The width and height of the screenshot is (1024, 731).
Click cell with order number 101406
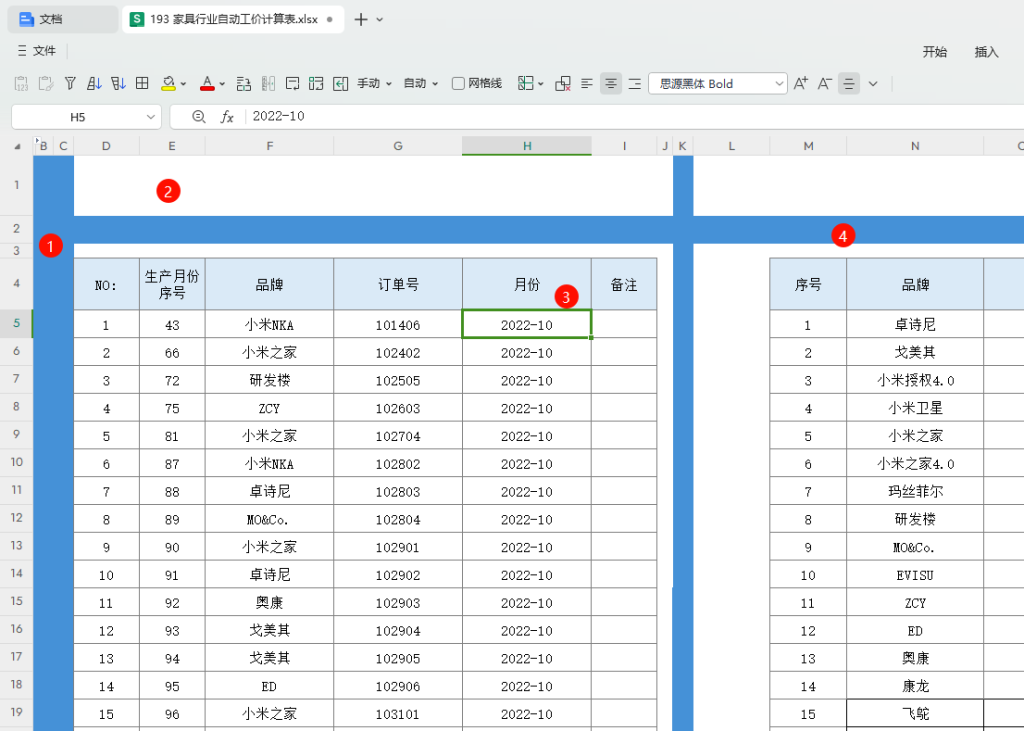pyautogui.click(x=398, y=325)
